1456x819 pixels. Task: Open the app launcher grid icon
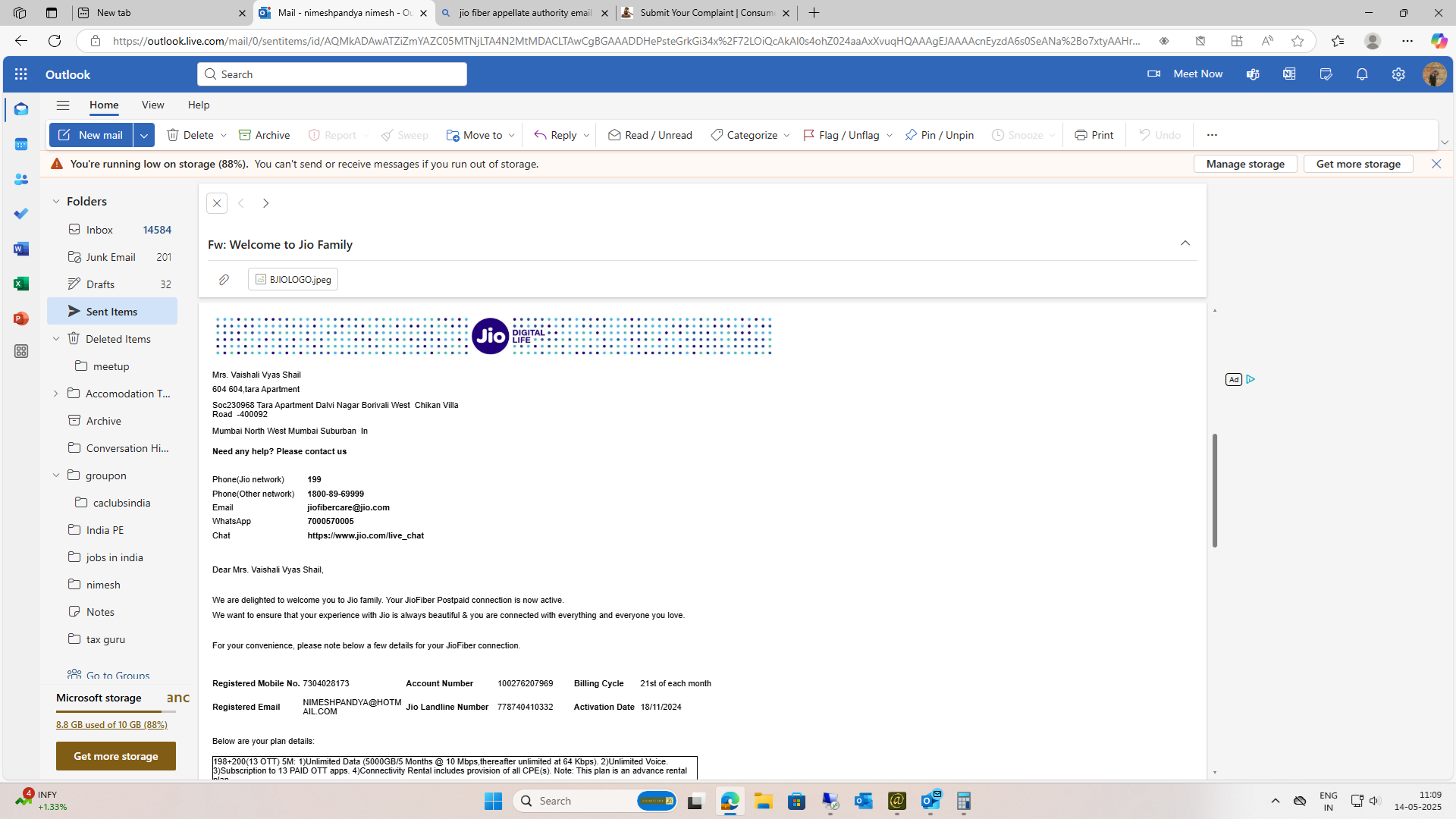click(21, 74)
